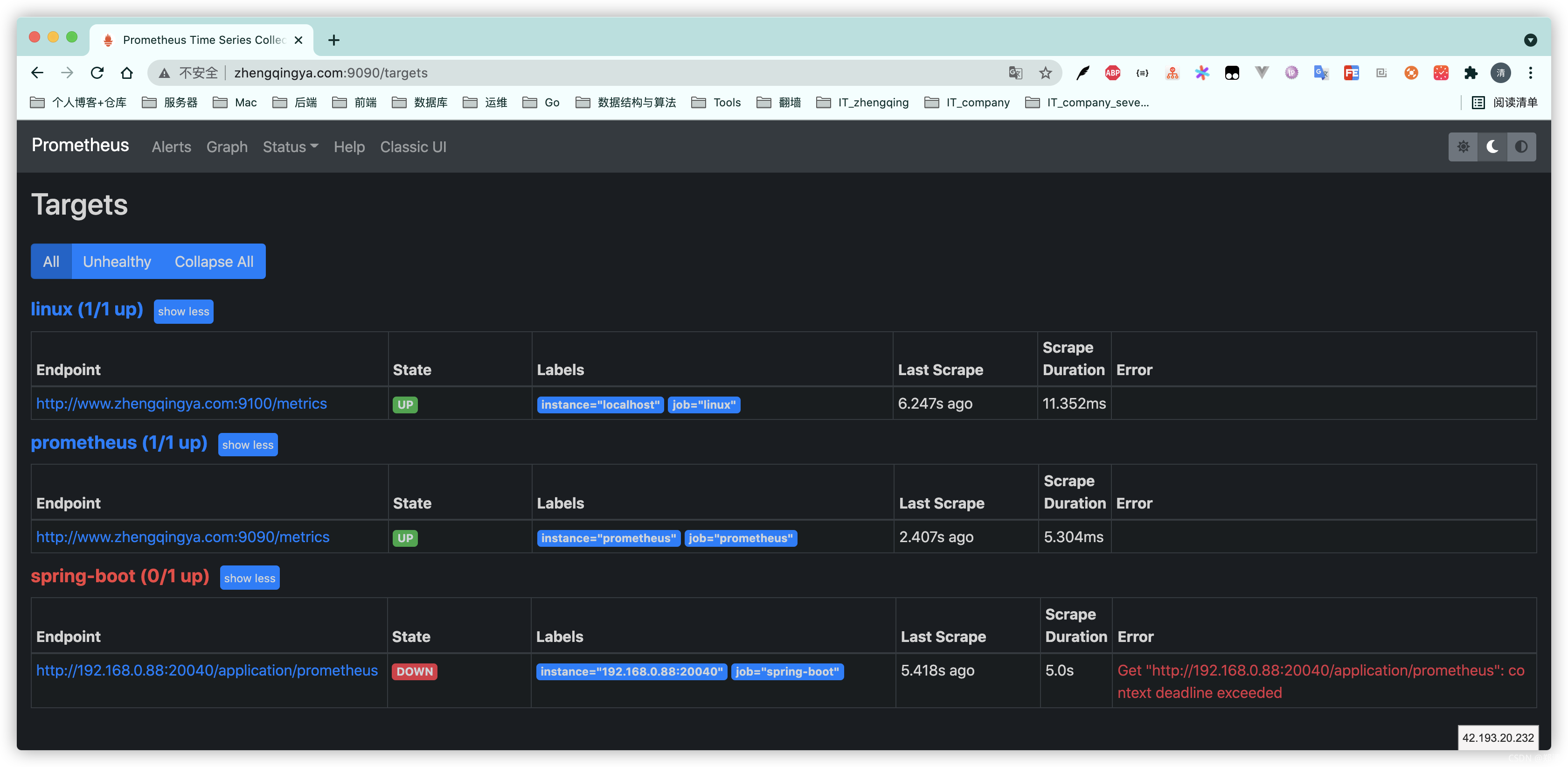Open the orange circle extension icon
Screen dimensions: 1568x767
pyautogui.click(x=1411, y=73)
